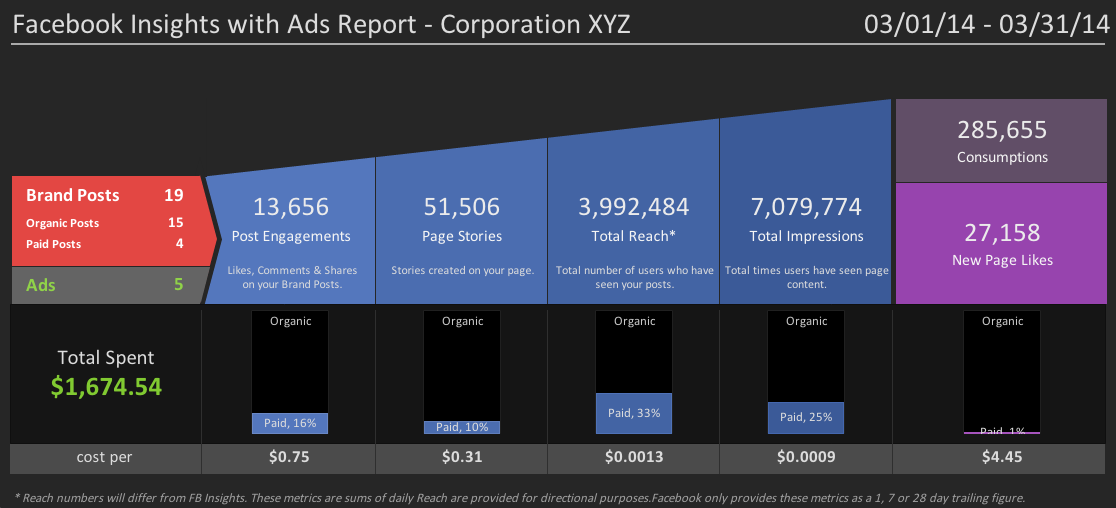
Task: Click the 'Paid, 33%' bar segment
Action: [x=634, y=413]
